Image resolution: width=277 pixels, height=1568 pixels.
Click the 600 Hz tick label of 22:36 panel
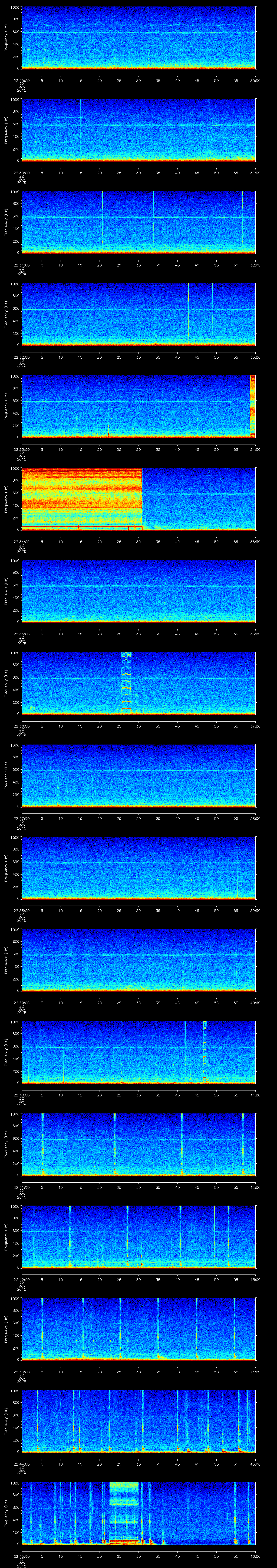(17, 678)
